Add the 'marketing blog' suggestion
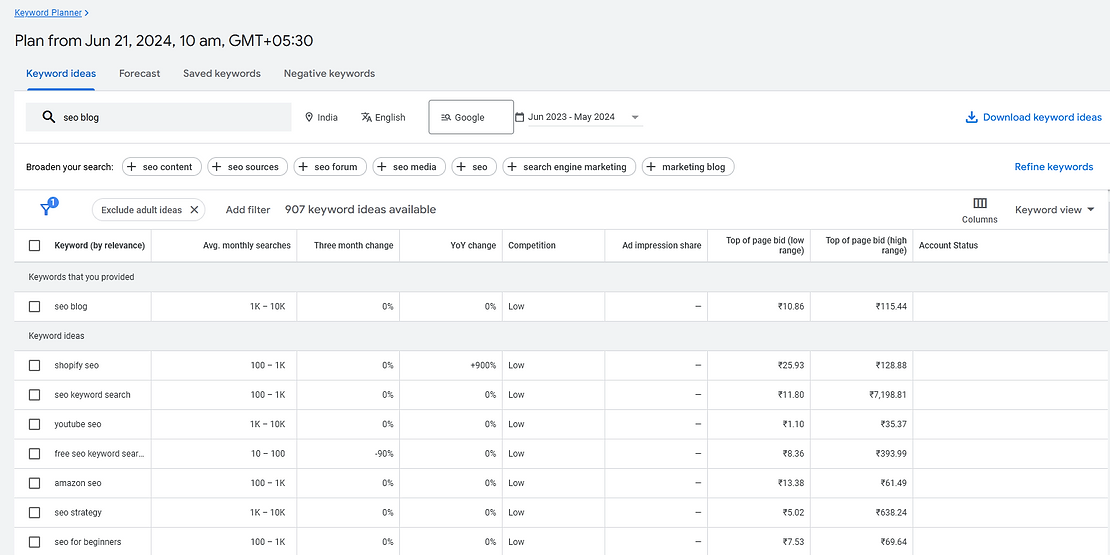1110x555 pixels. click(x=688, y=167)
